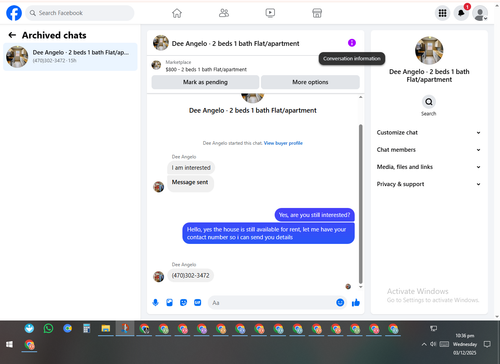
Task: Open the View buyer profile link
Action: tap(283, 143)
